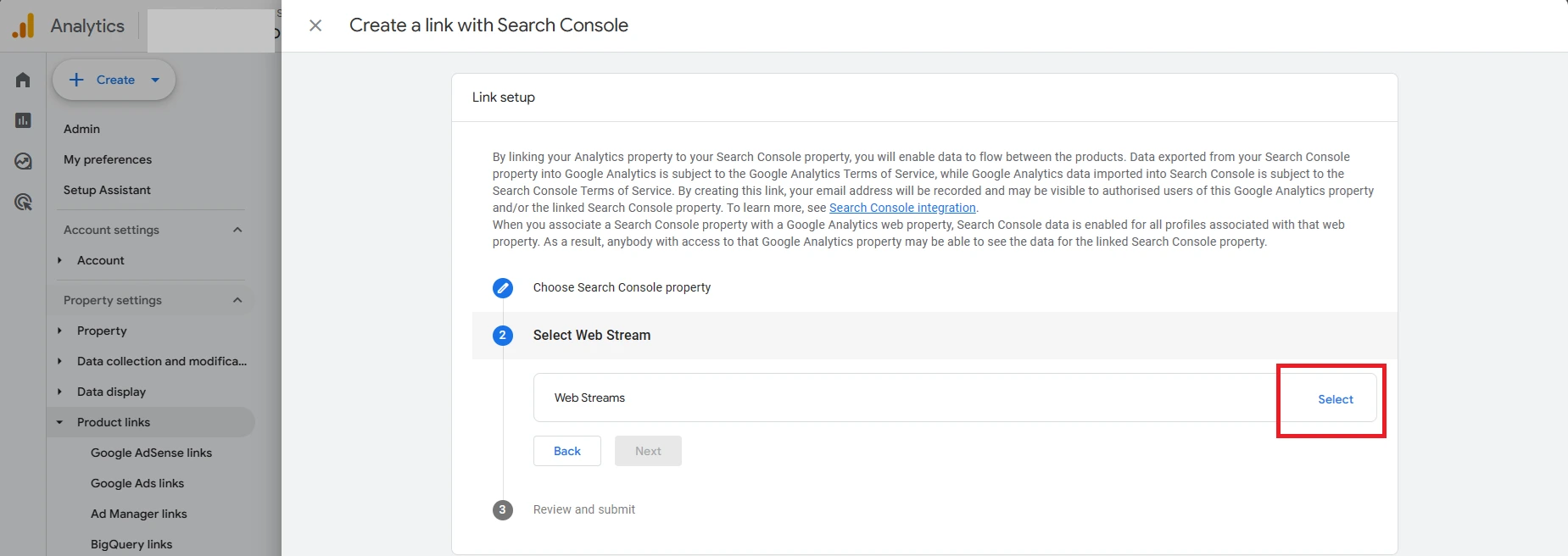This screenshot has width=1568, height=556.
Task: Open the Home icon in sidebar
Action: [23, 80]
